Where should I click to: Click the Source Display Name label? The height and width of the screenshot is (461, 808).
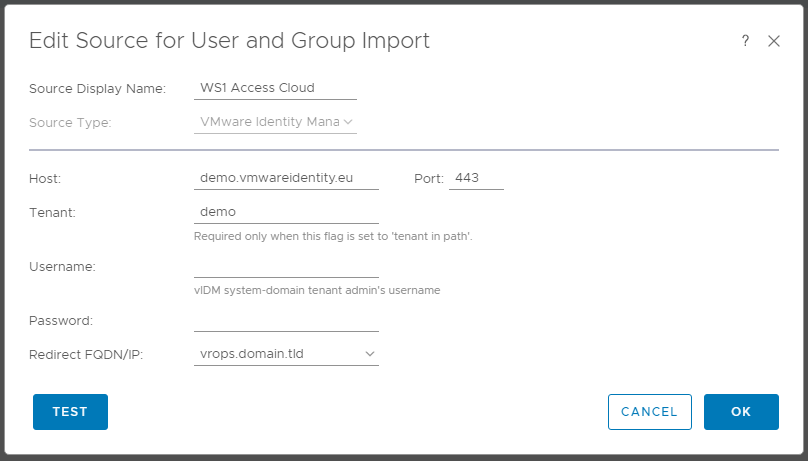97,89
